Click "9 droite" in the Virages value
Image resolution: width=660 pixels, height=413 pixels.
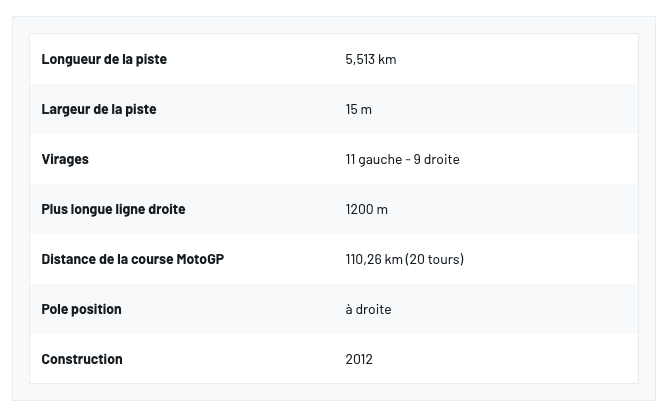(x=437, y=159)
